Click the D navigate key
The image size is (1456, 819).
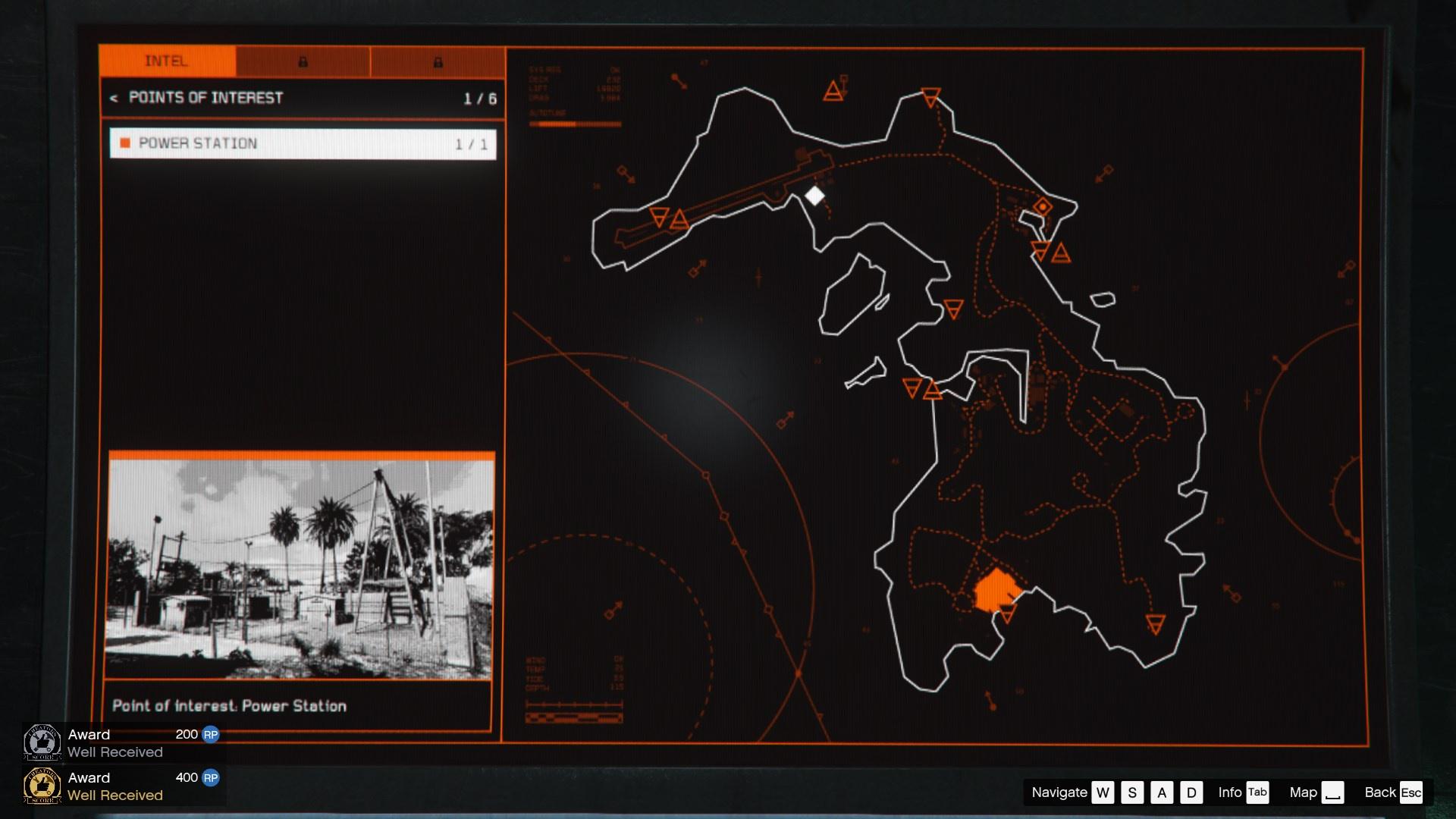click(1191, 792)
